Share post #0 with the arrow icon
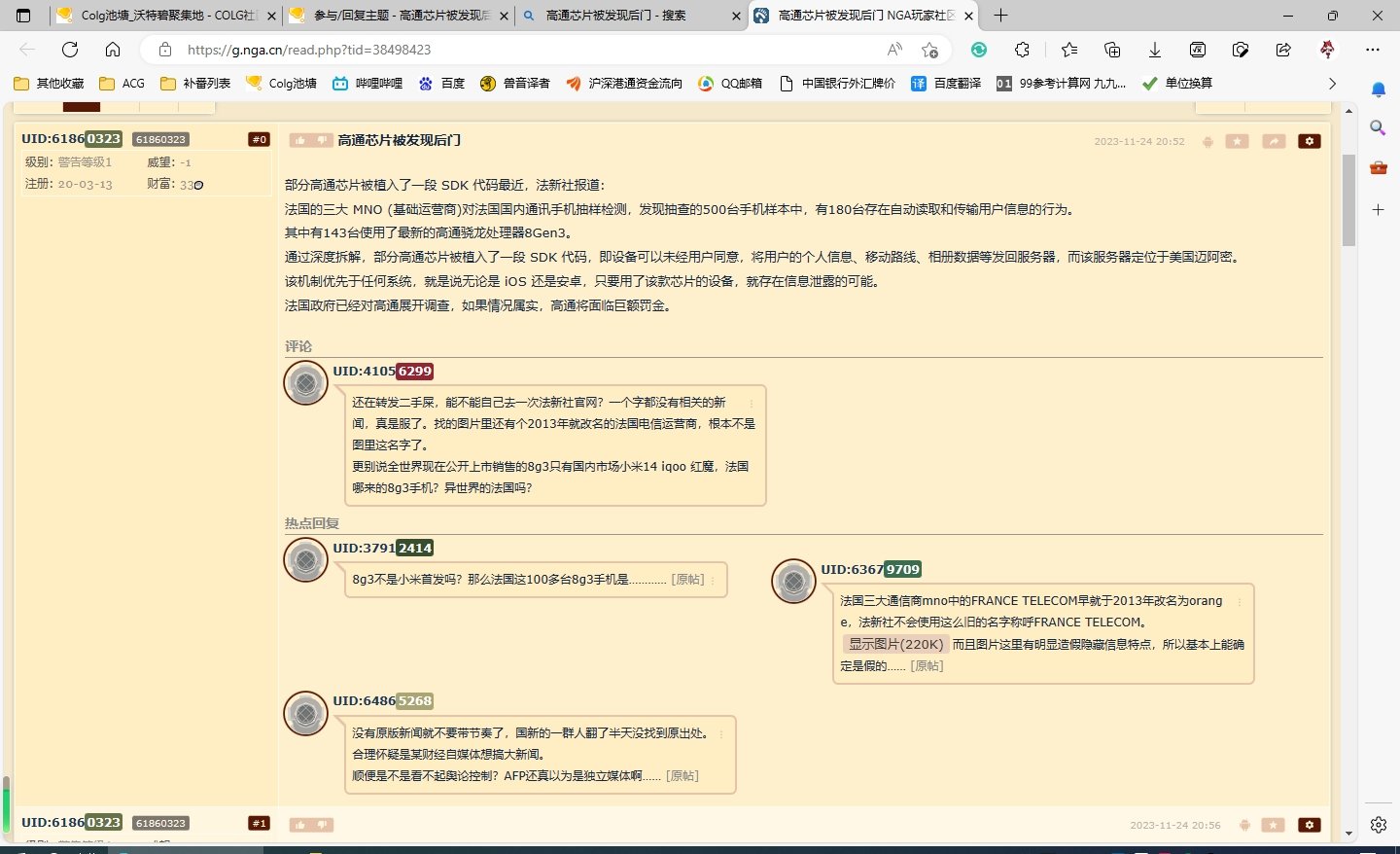1400x854 pixels. coord(1274,141)
